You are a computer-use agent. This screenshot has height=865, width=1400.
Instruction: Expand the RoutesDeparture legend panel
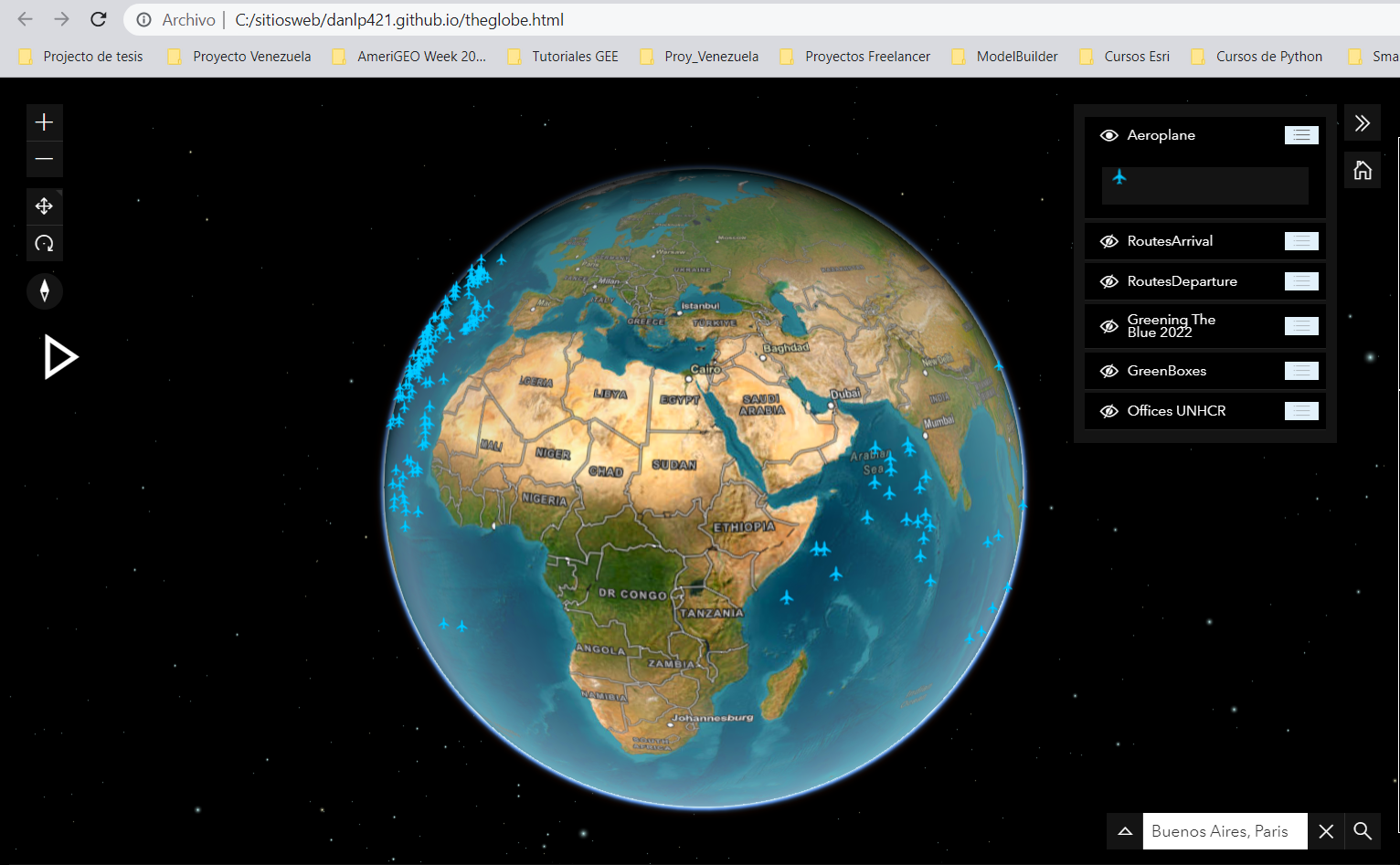(1301, 281)
